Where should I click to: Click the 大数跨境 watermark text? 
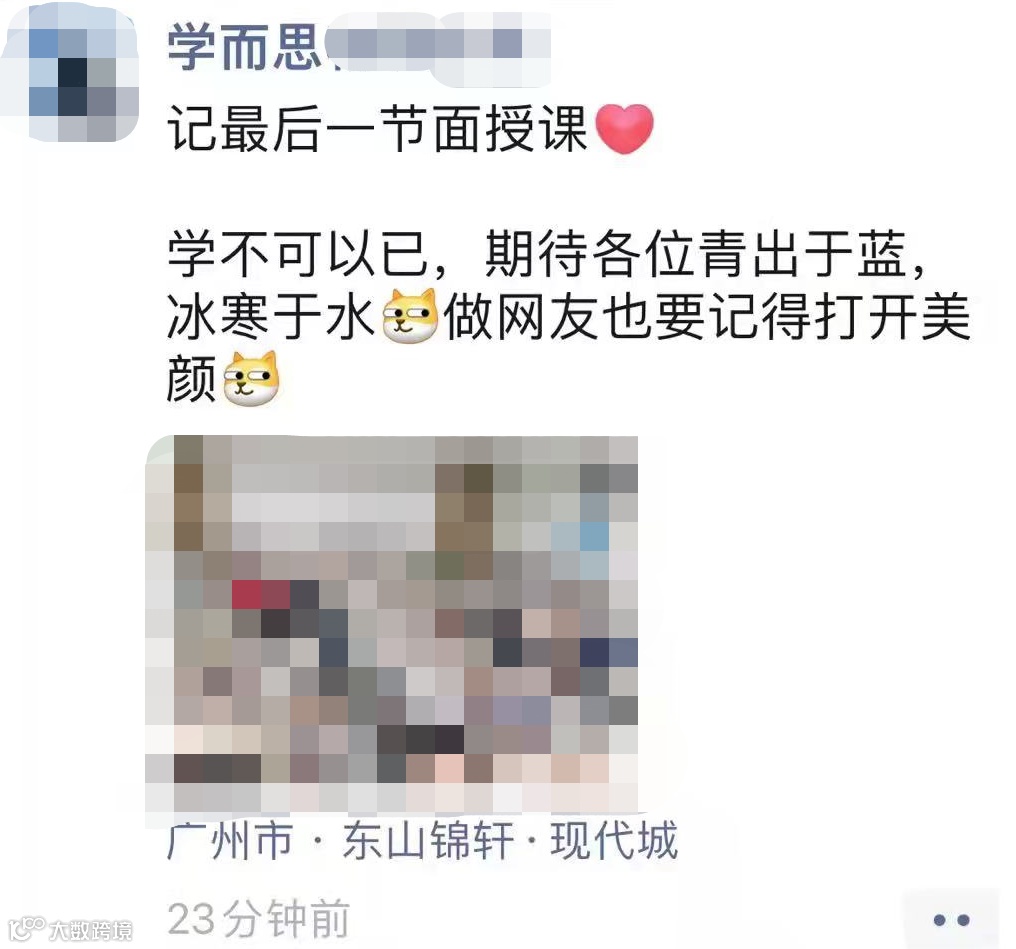point(91,931)
